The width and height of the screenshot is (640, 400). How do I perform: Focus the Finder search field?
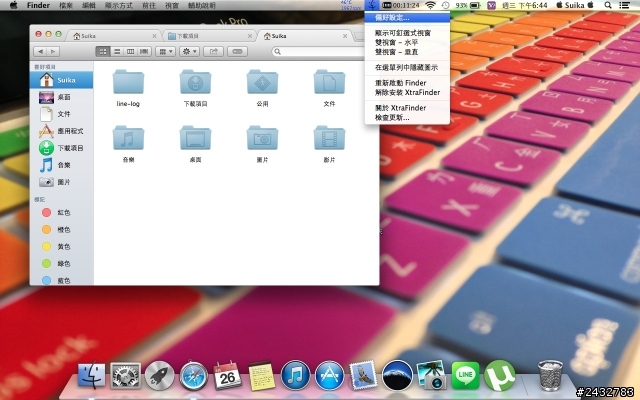point(318,51)
